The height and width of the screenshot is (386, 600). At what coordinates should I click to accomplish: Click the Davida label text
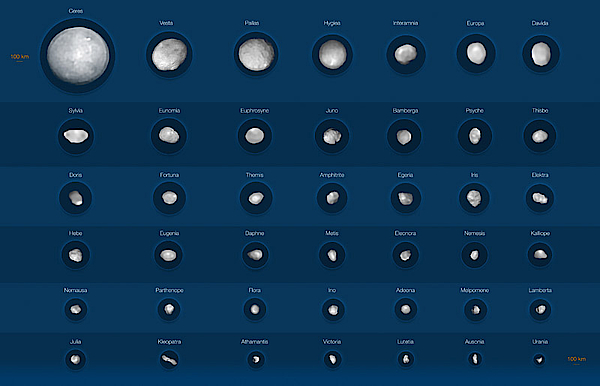[540, 23]
